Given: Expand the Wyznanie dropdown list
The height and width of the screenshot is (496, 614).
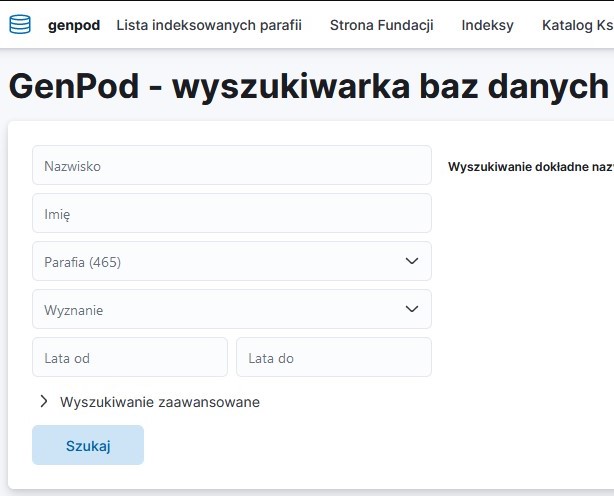Looking at the screenshot, I should (220, 309).
